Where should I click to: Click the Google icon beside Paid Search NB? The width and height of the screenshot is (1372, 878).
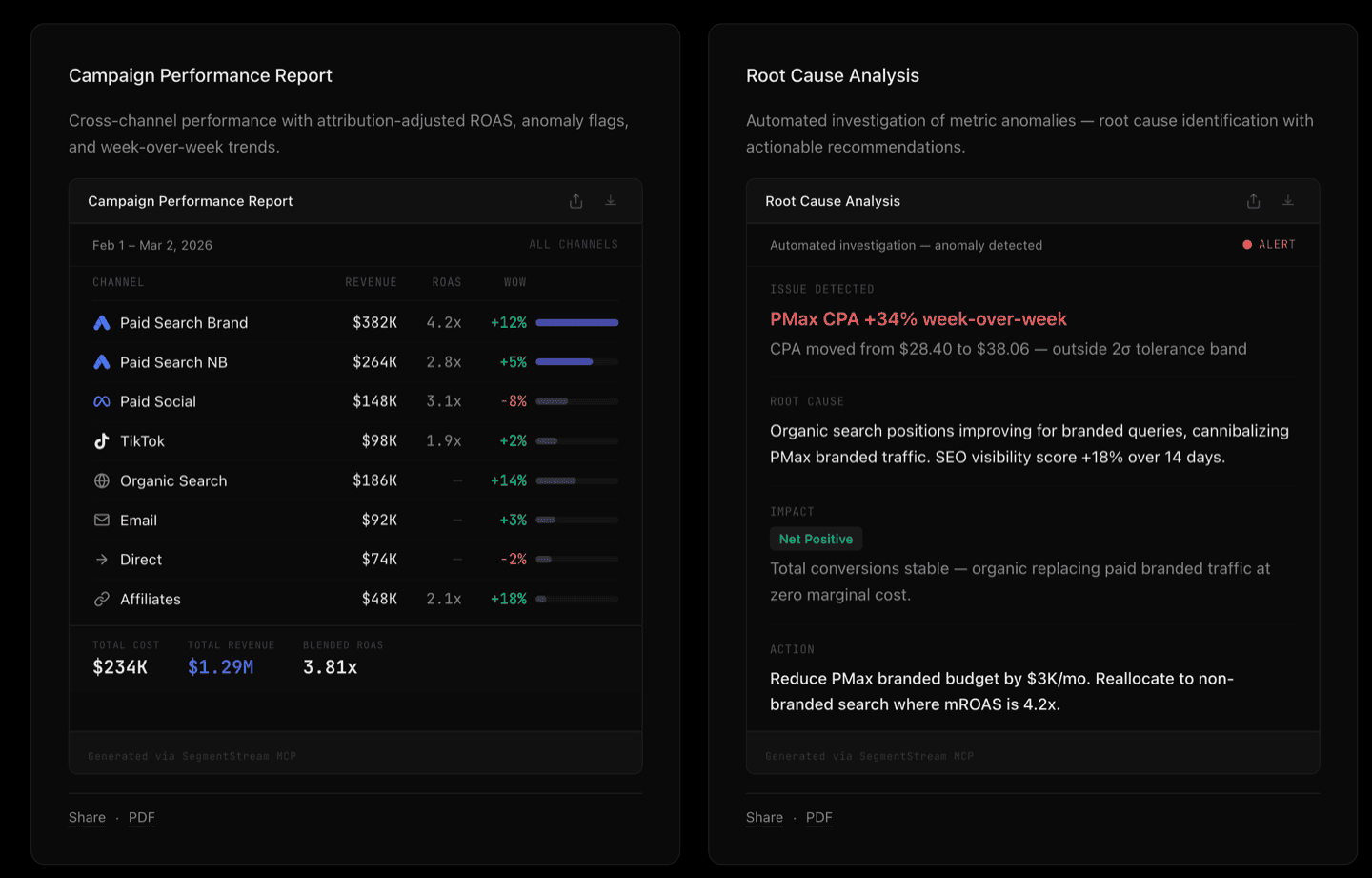102,362
